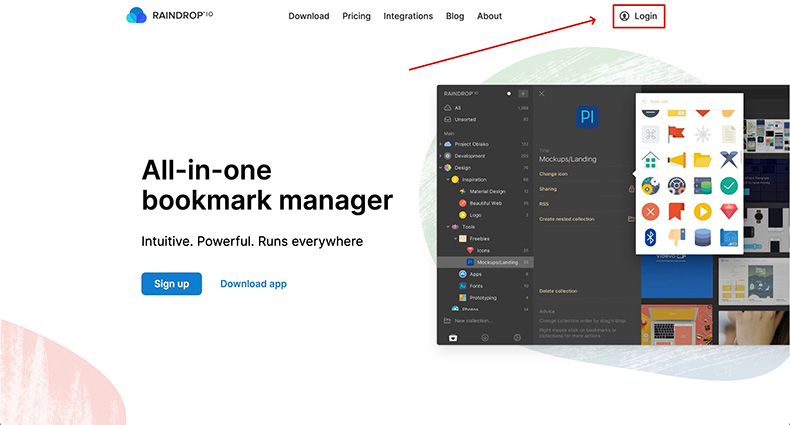The image size is (790, 425).
Task: Choose the yellow folder icon
Action: 702,160
